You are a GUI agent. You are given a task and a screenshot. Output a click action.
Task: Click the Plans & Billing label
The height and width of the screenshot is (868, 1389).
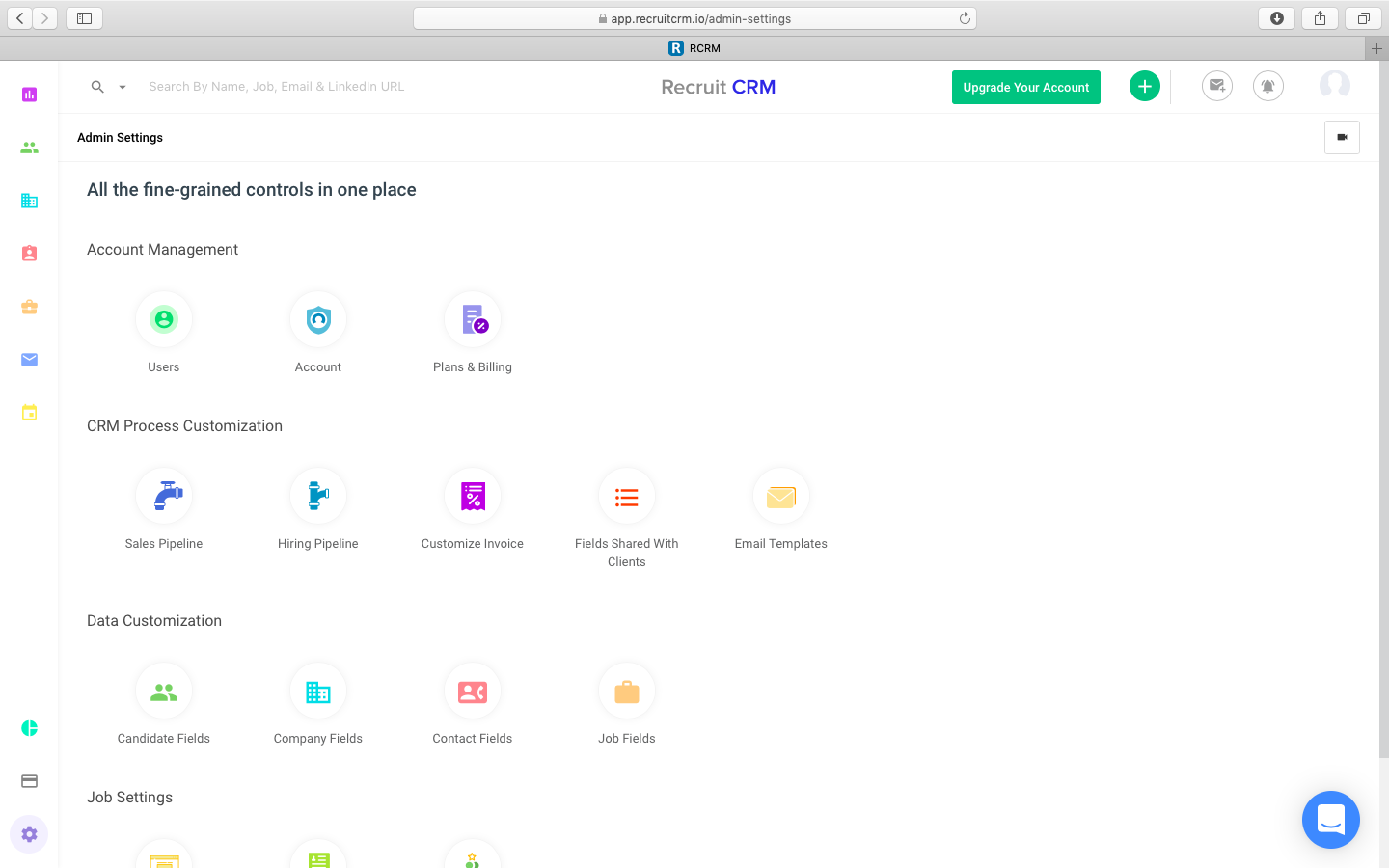pyautogui.click(x=473, y=367)
